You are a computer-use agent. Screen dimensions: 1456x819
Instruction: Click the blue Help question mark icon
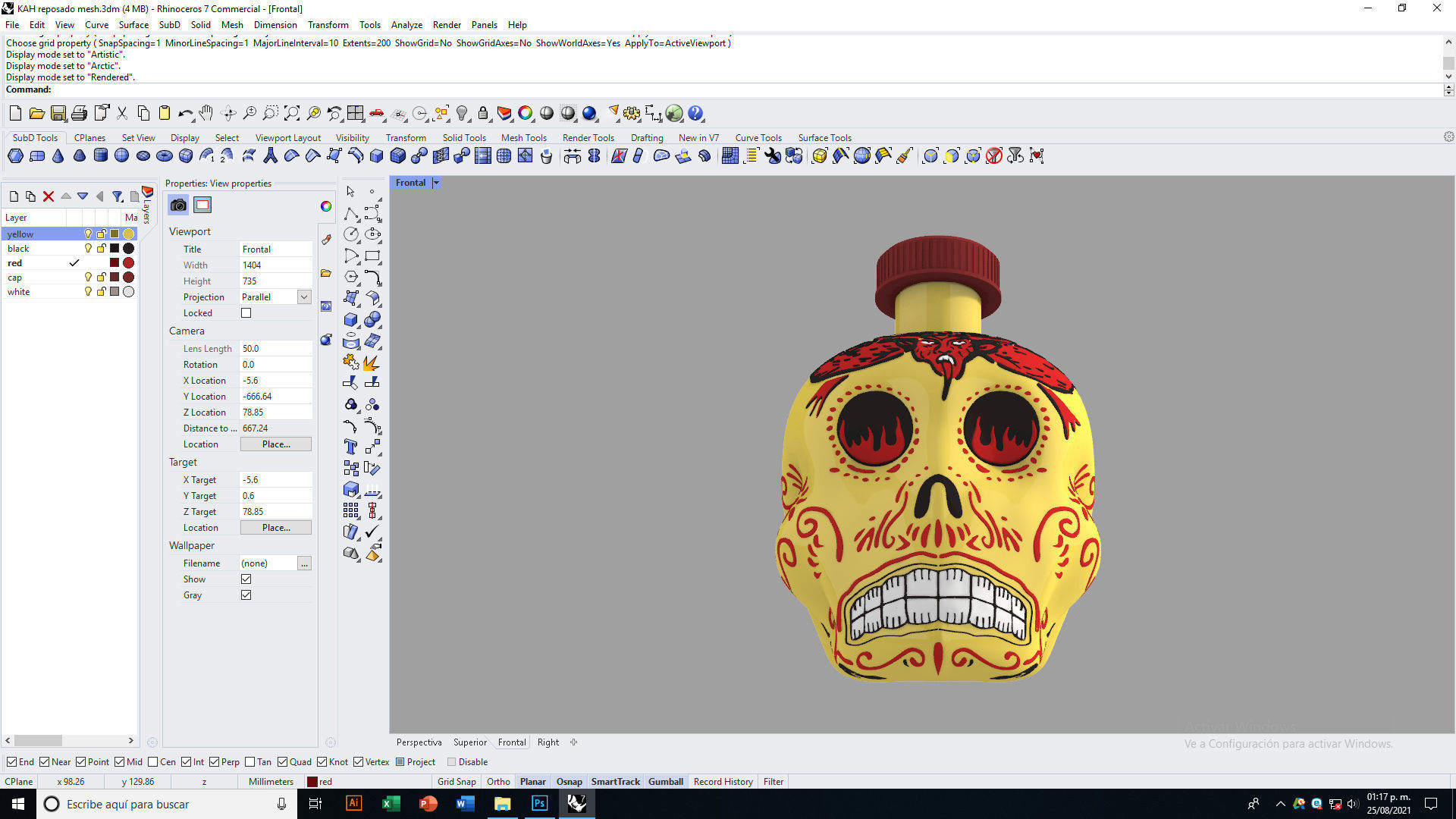tap(695, 114)
